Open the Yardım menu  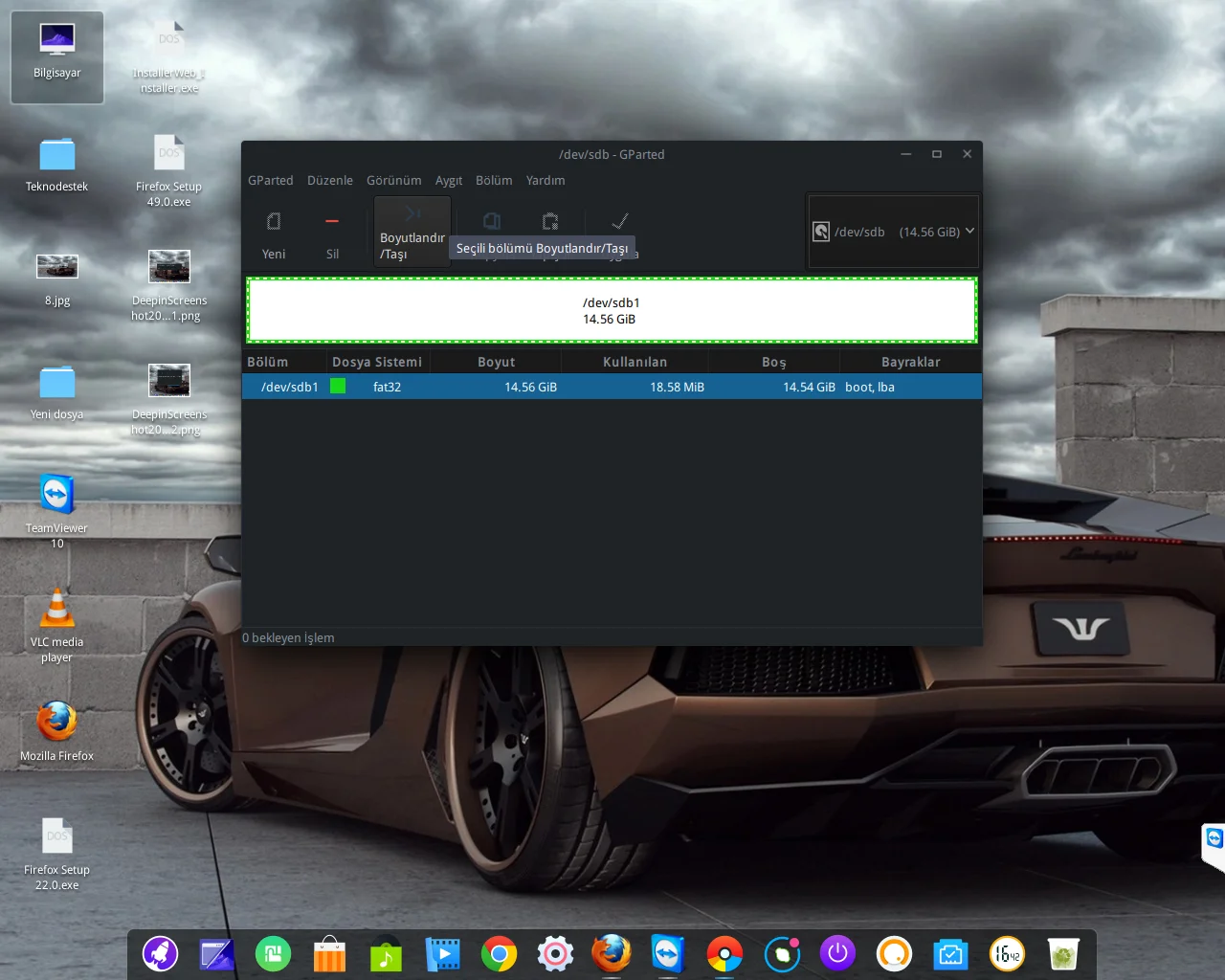click(x=546, y=180)
